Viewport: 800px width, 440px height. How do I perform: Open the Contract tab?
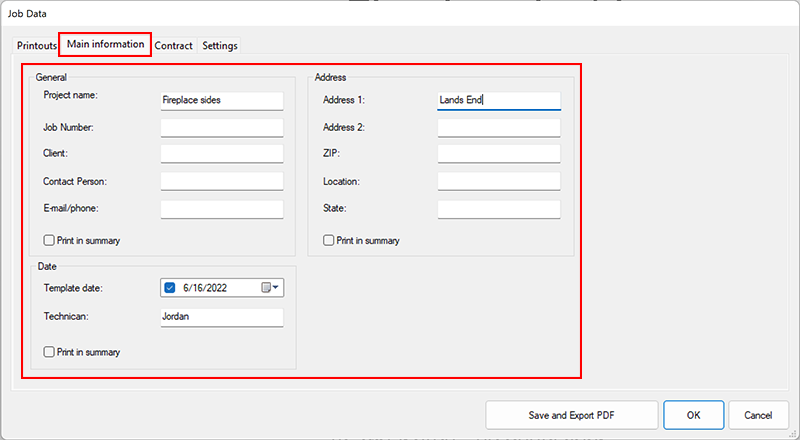click(x=173, y=45)
